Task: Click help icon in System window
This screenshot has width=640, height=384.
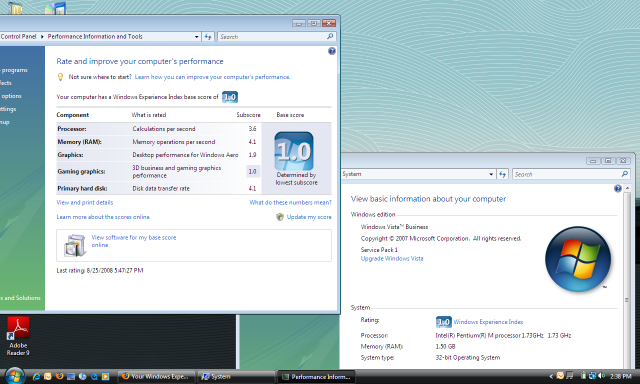Action: [x=618, y=188]
